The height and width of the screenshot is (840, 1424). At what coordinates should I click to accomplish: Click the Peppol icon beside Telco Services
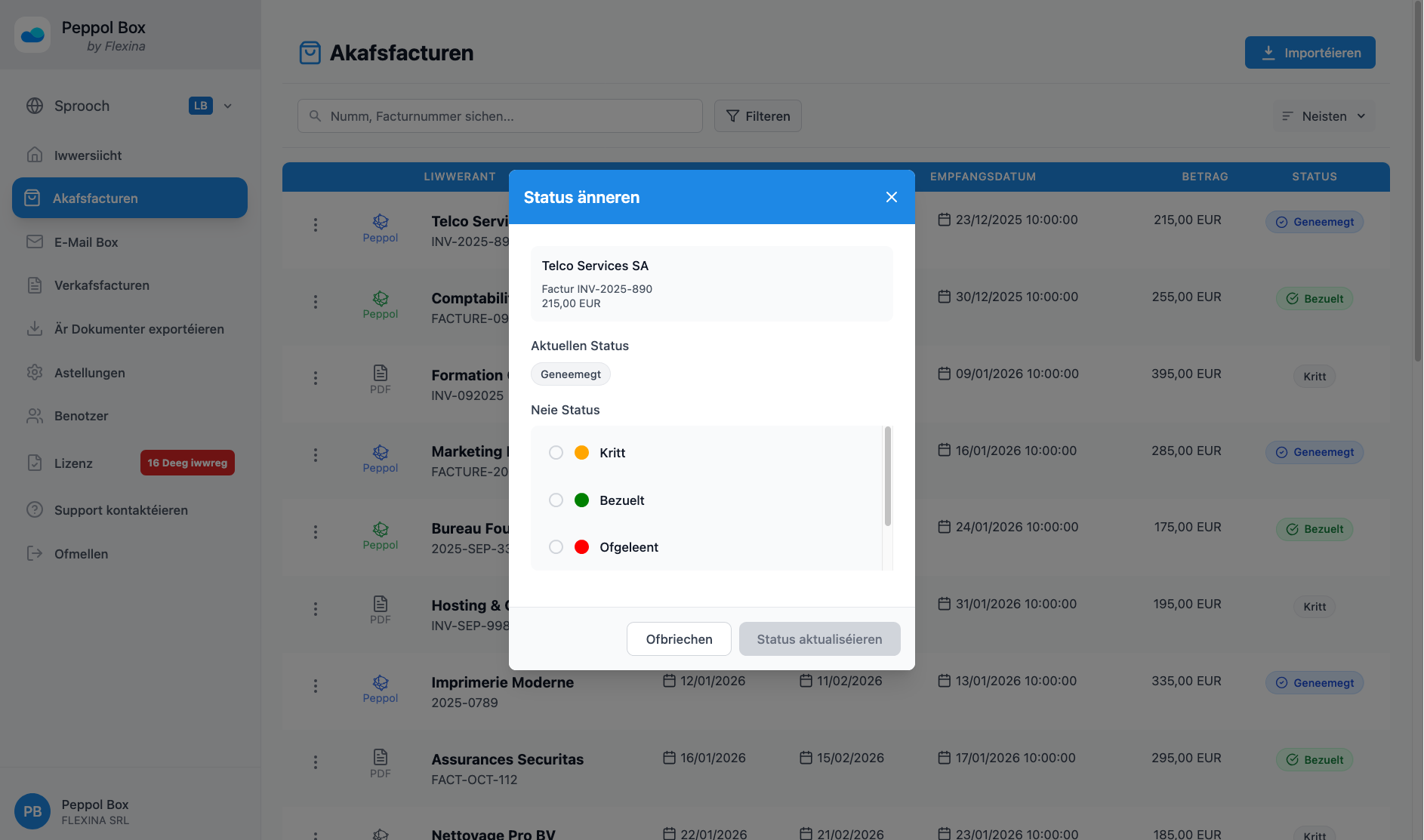tap(380, 223)
